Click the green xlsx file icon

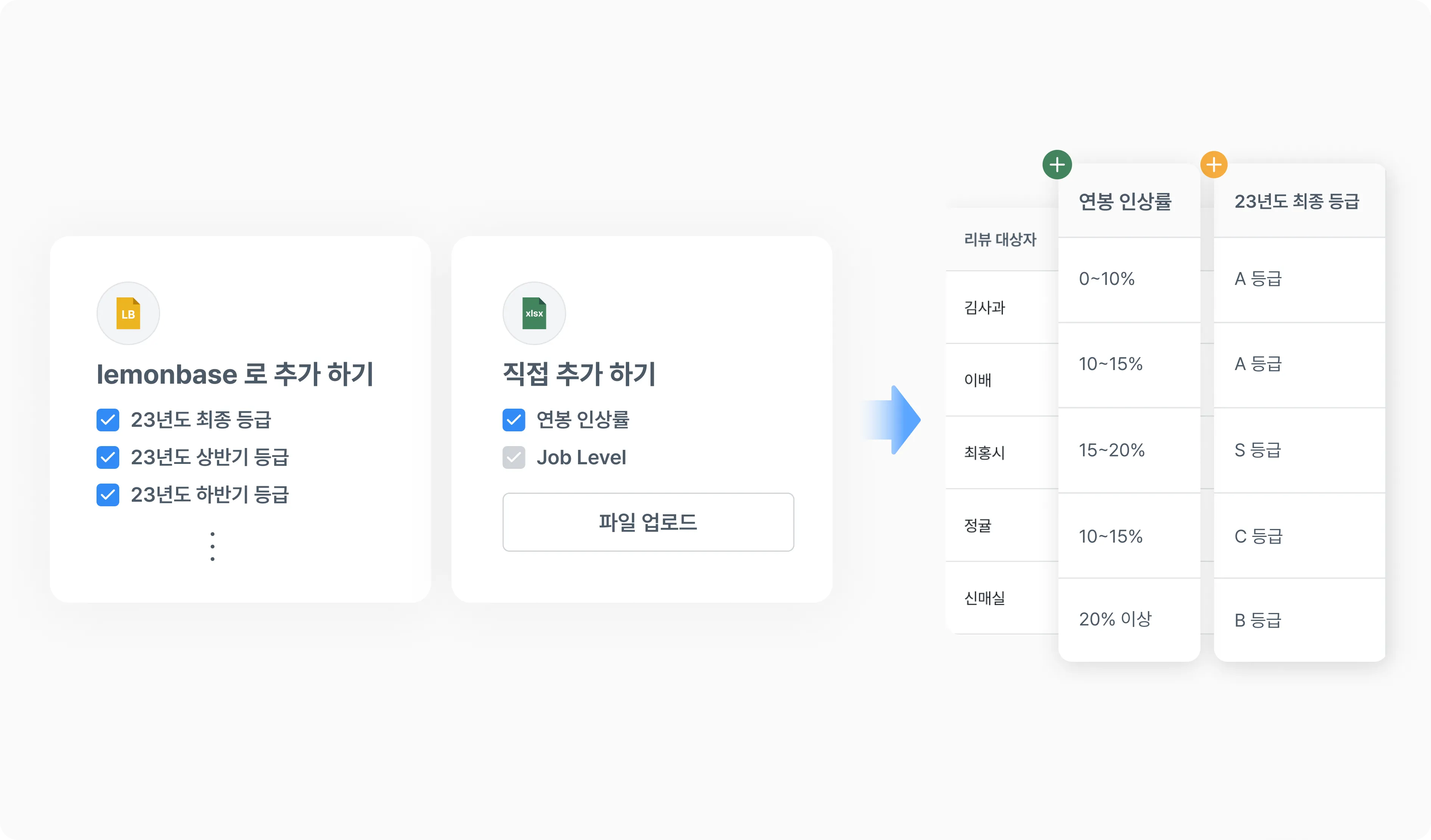[x=535, y=313]
